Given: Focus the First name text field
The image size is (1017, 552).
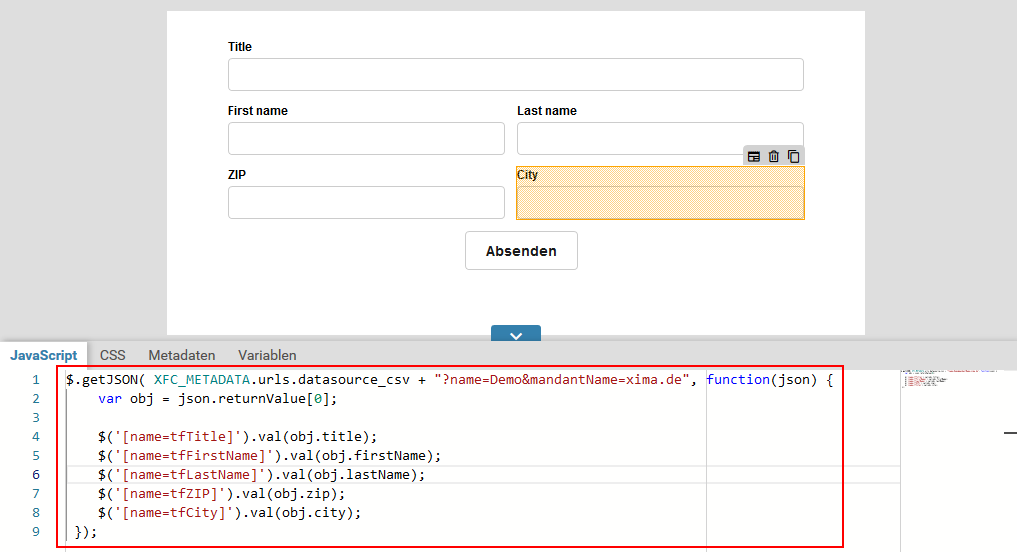Looking at the screenshot, I should [x=366, y=139].
